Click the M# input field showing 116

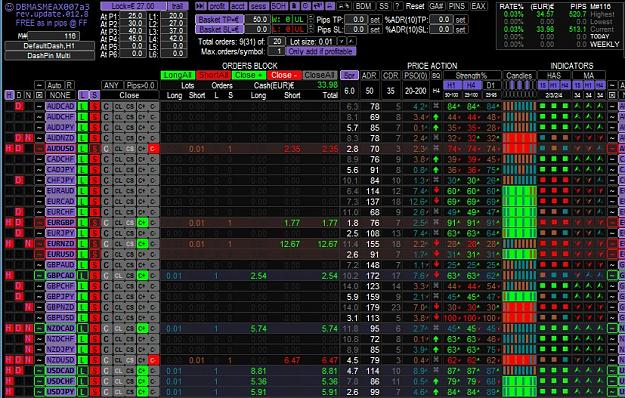click(x=54, y=36)
